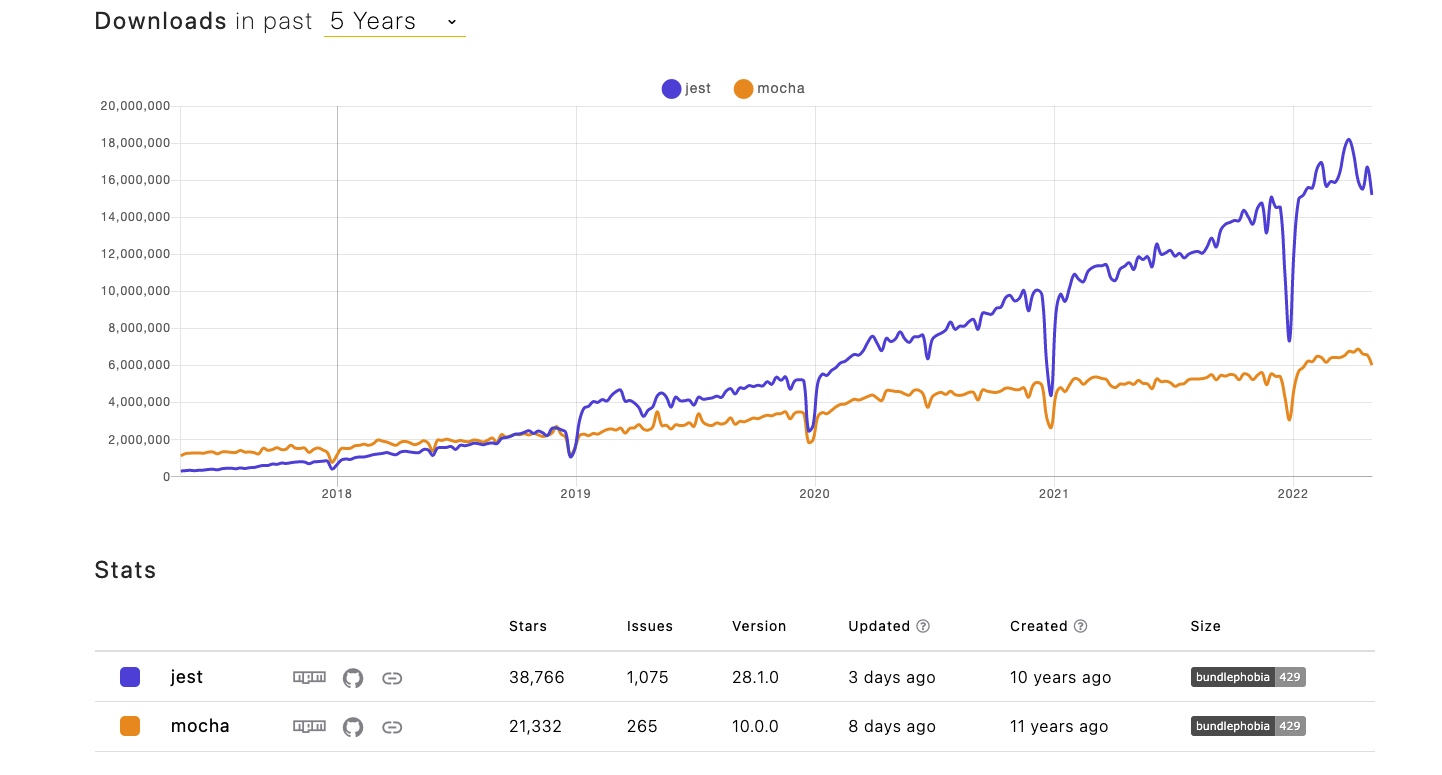Open the jest npm page icon
Viewport: 1442px width, 775px height.
310,677
